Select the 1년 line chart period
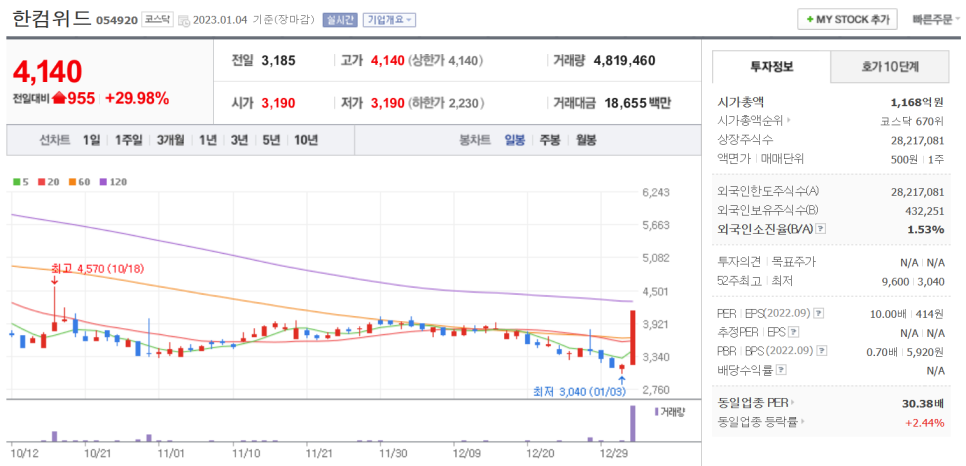Screen dimensions: 966x466 (x=208, y=140)
